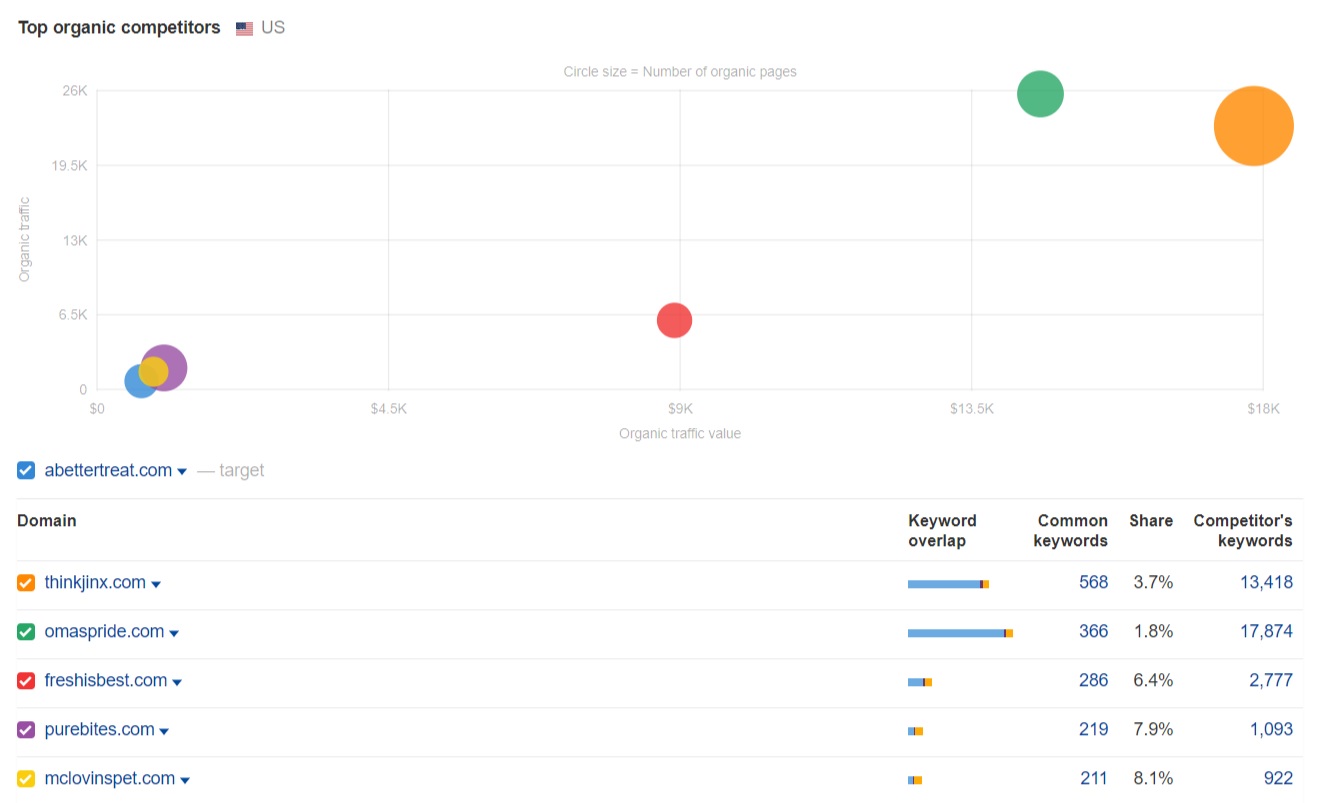Toggle the omaspride.com green checkbox

[x=26, y=632]
